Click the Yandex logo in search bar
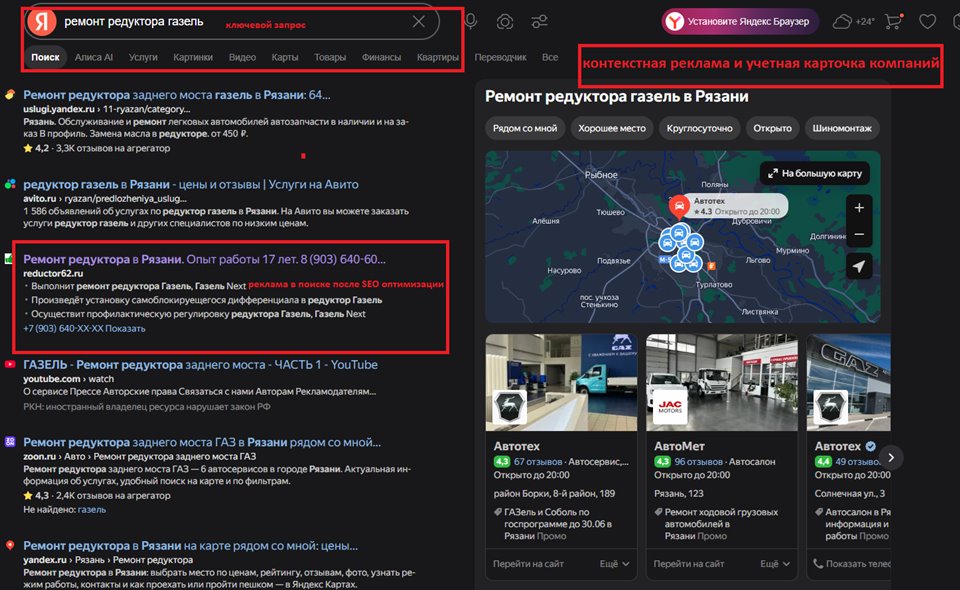 click(x=42, y=21)
